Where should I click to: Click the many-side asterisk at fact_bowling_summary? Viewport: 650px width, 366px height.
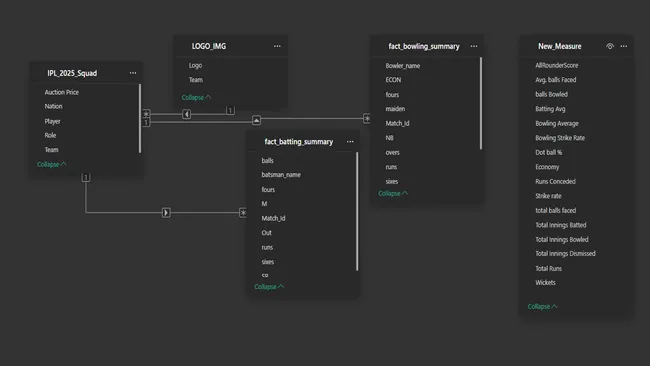point(367,119)
